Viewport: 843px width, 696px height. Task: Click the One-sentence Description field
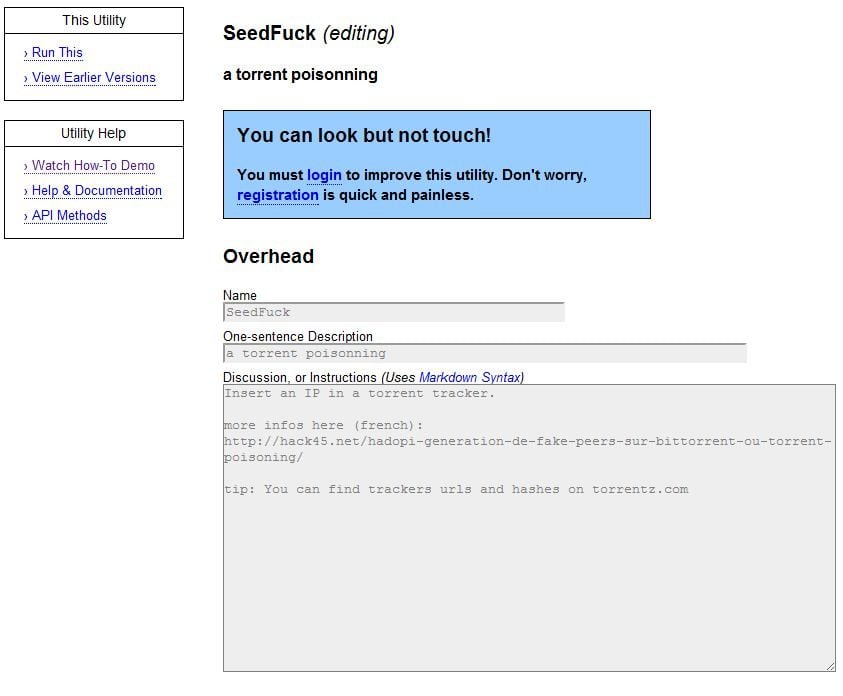(x=480, y=353)
